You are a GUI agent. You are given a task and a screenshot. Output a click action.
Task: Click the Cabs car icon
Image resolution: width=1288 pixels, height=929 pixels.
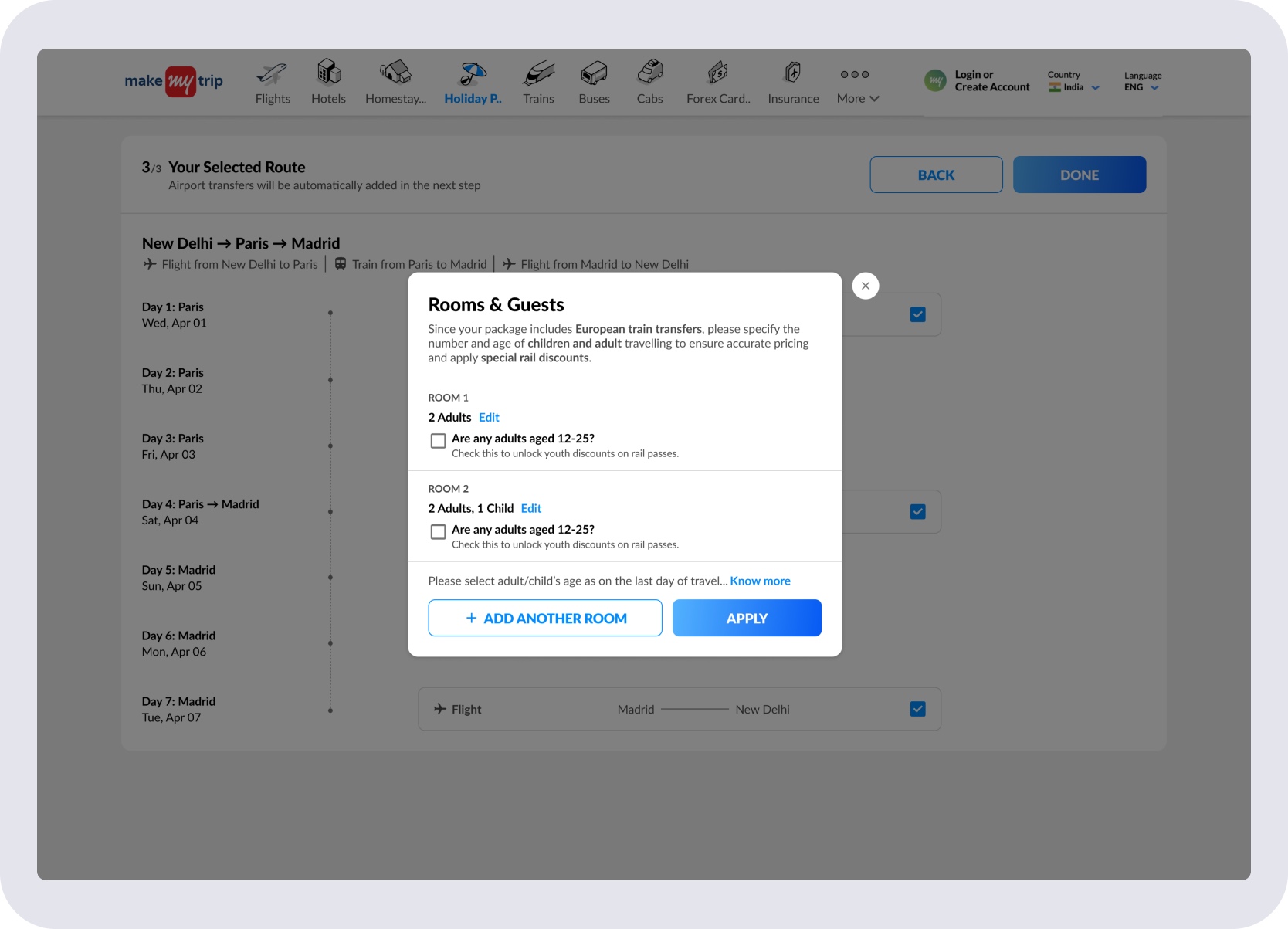[x=650, y=72]
